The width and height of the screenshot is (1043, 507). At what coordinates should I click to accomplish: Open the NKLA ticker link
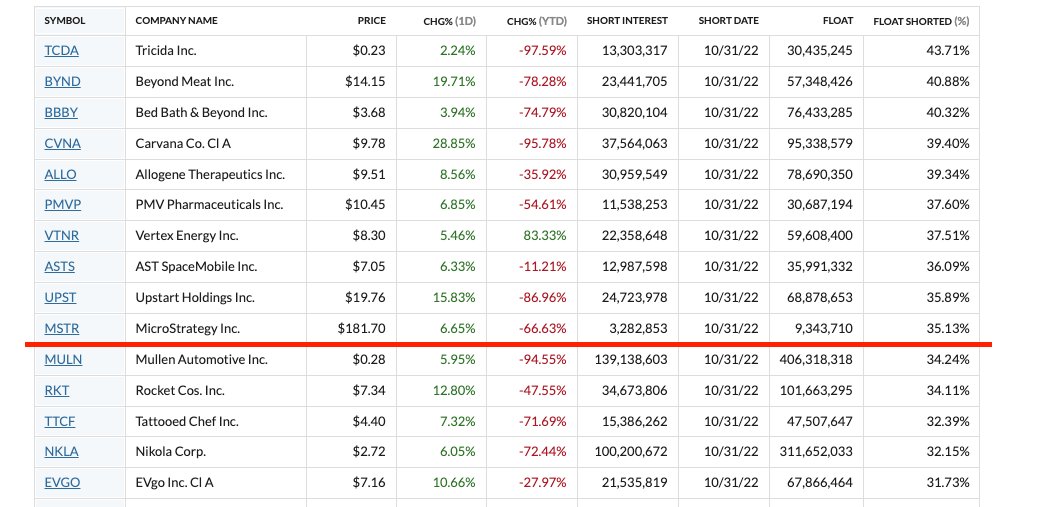[x=61, y=452]
